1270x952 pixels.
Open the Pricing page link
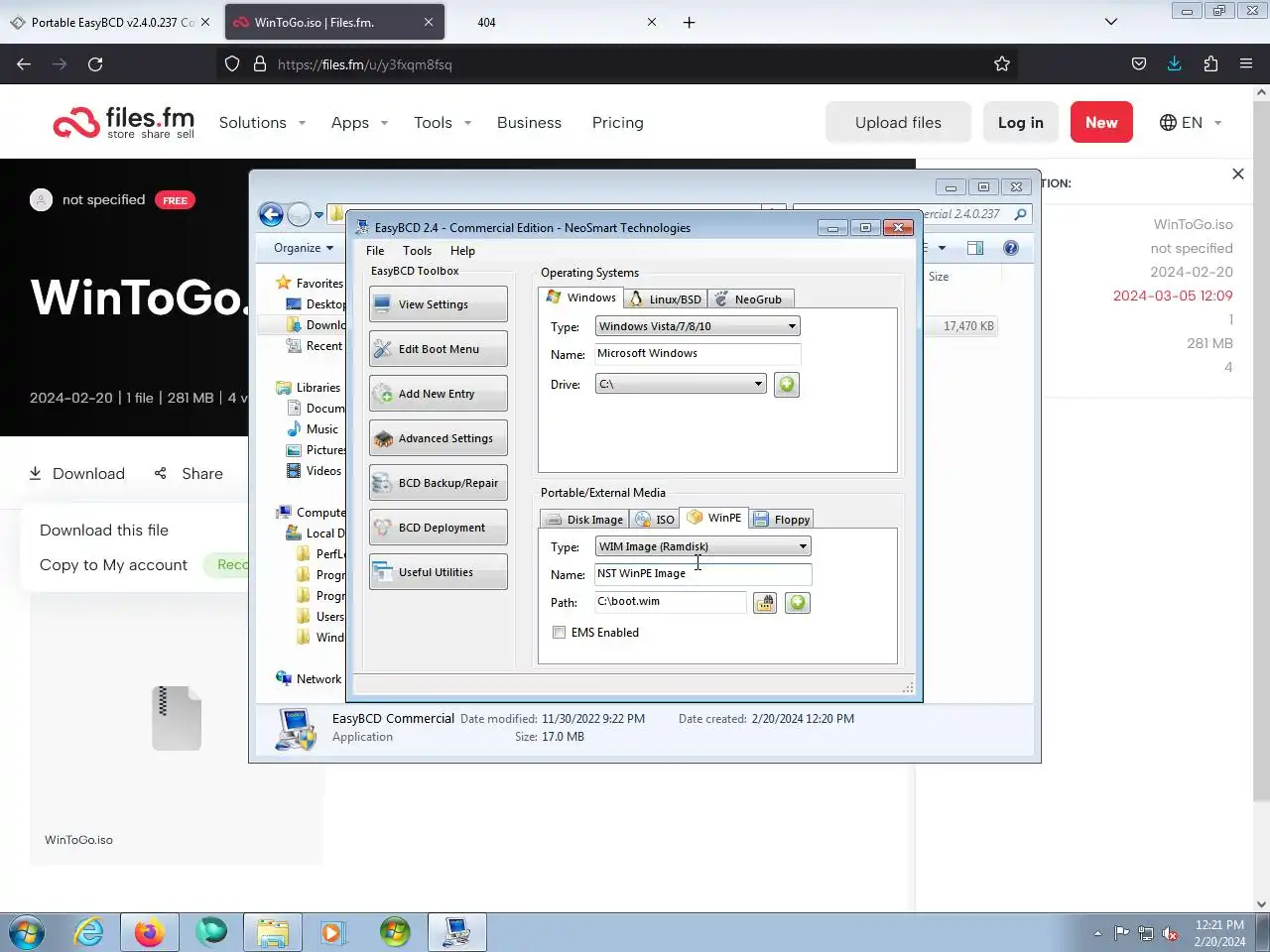point(618,123)
